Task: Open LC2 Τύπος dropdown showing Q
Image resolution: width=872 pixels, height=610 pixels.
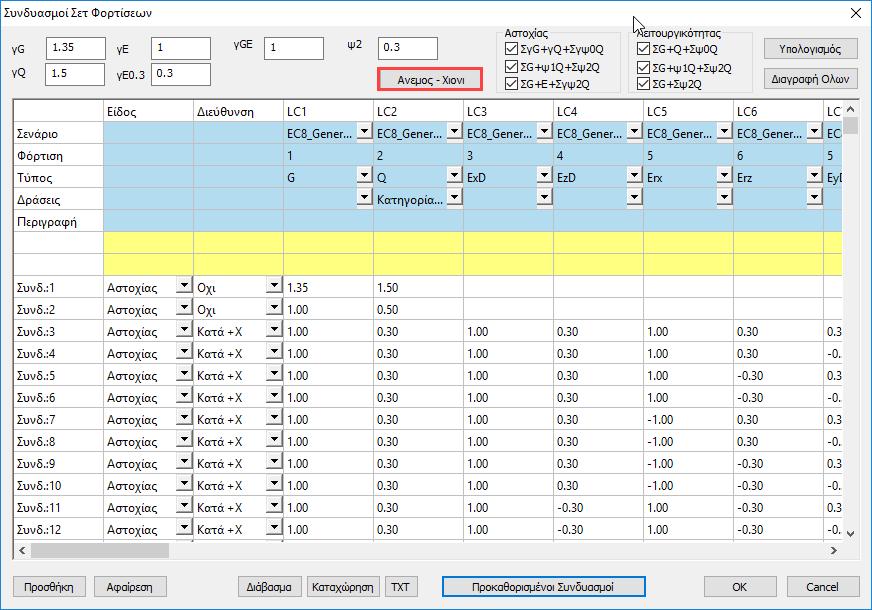Action: pos(454,176)
